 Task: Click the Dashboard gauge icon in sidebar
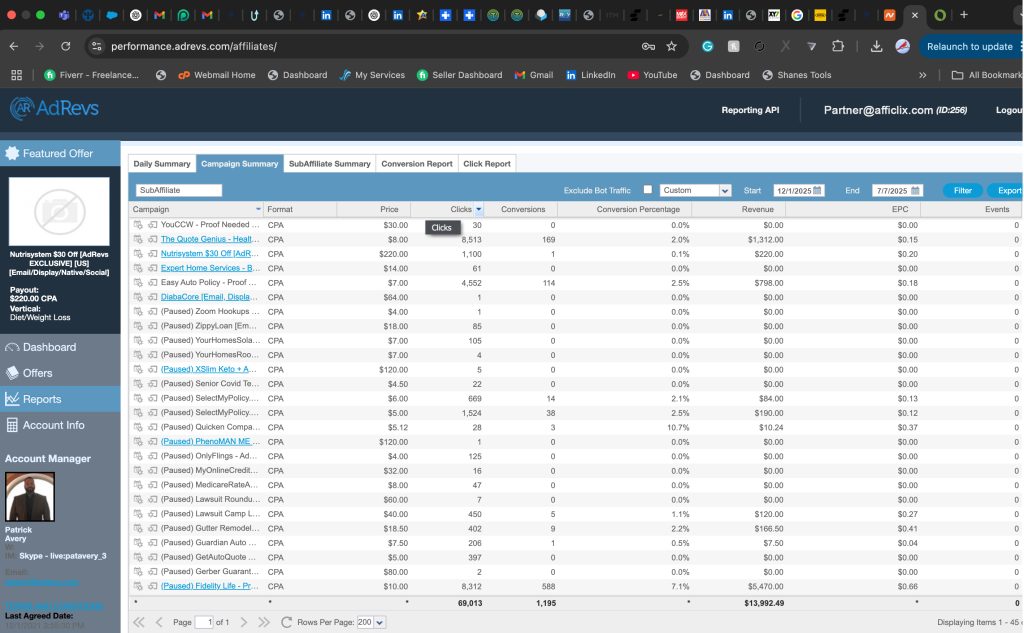click(x=13, y=347)
